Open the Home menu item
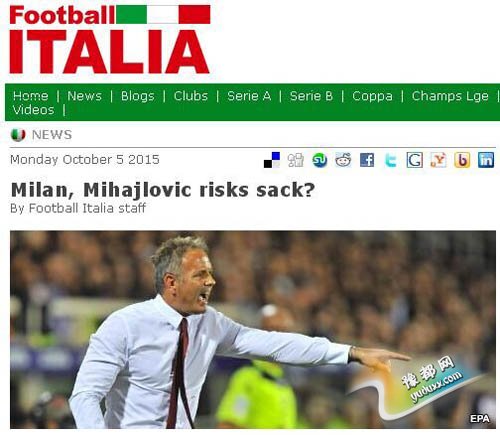The width and height of the screenshot is (500, 435). tap(31, 96)
